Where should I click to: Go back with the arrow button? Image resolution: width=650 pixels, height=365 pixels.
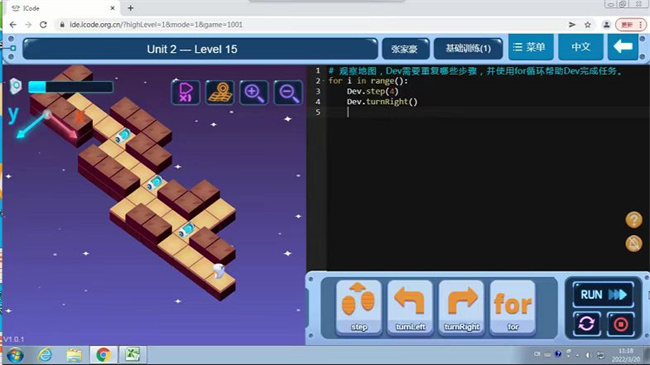[623, 47]
